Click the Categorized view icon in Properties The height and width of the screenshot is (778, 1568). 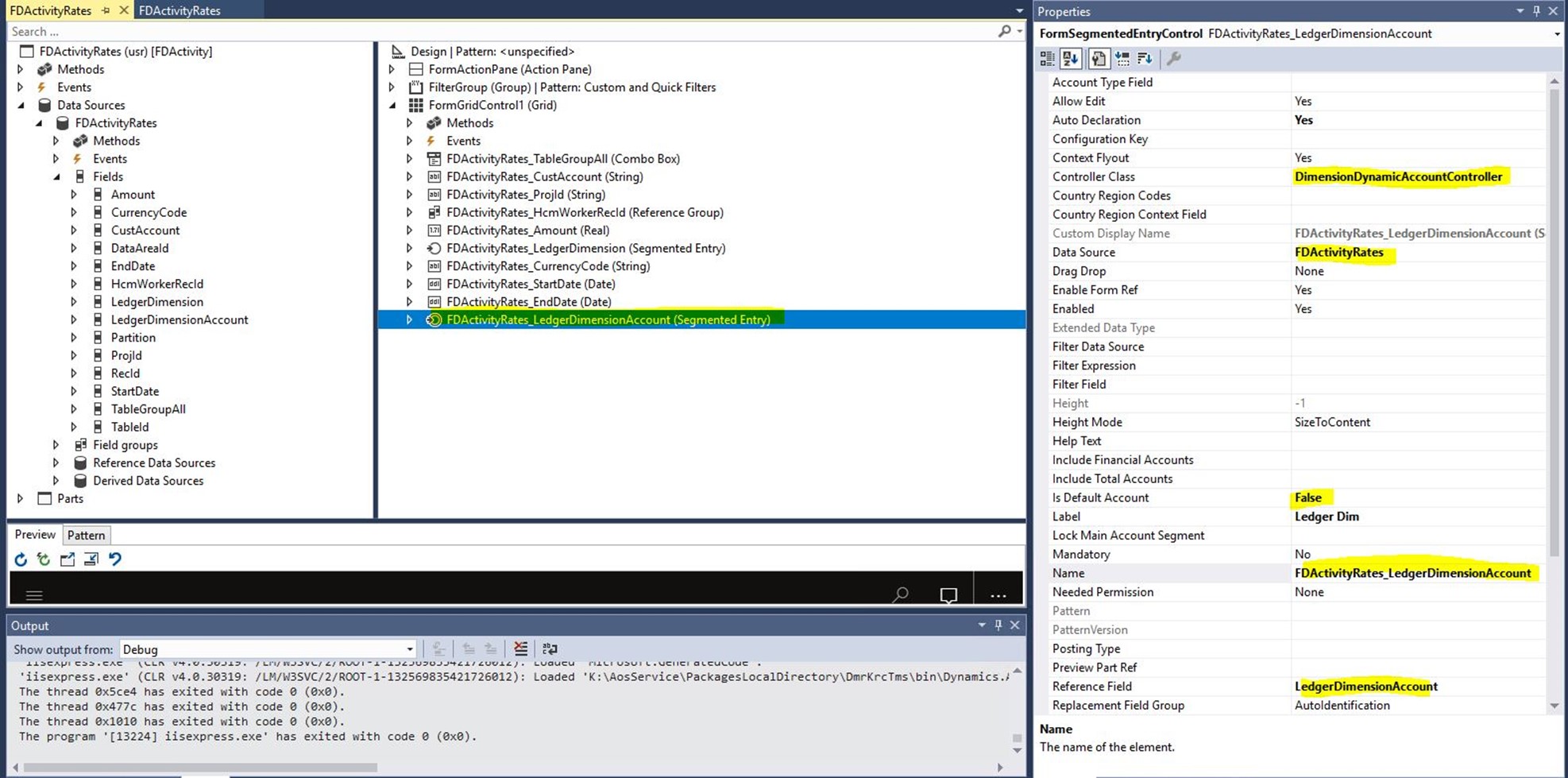tap(1047, 59)
